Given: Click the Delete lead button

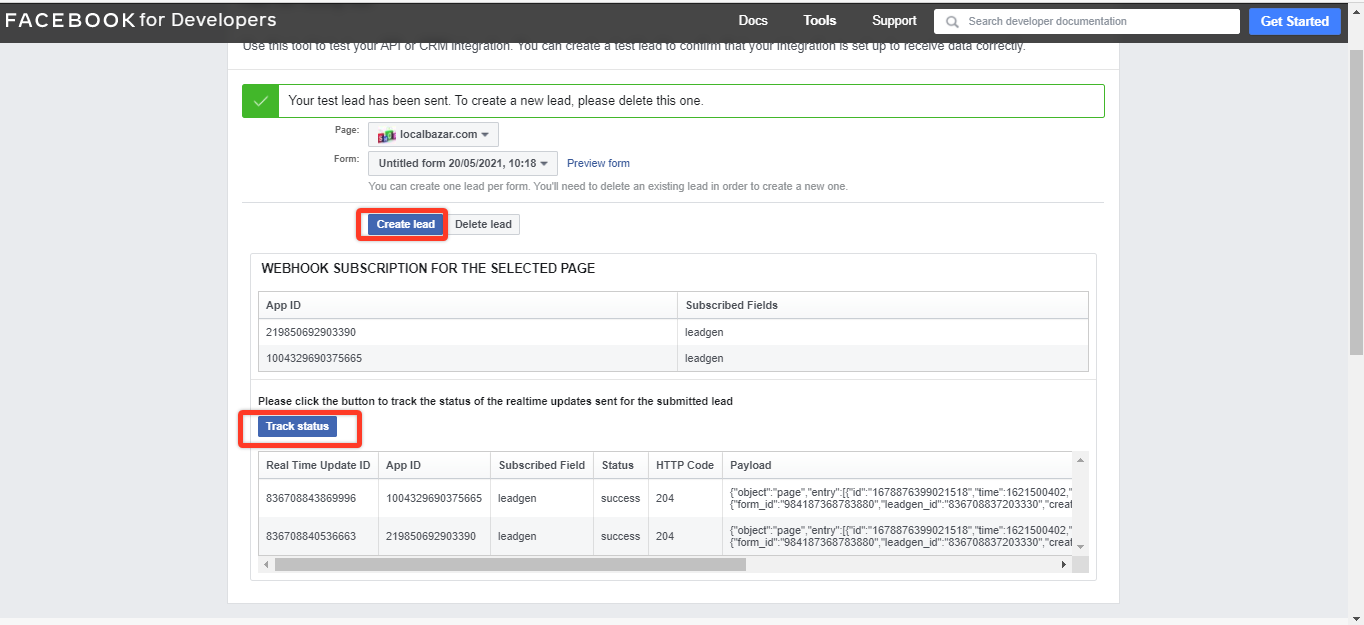Looking at the screenshot, I should pyautogui.click(x=483, y=224).
